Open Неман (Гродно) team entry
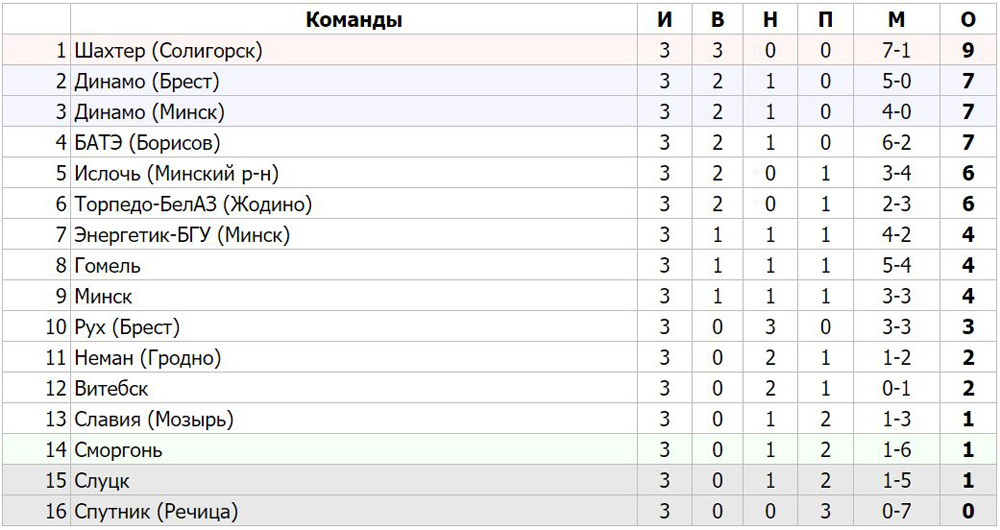The image size is (1000, 530). 147,358
